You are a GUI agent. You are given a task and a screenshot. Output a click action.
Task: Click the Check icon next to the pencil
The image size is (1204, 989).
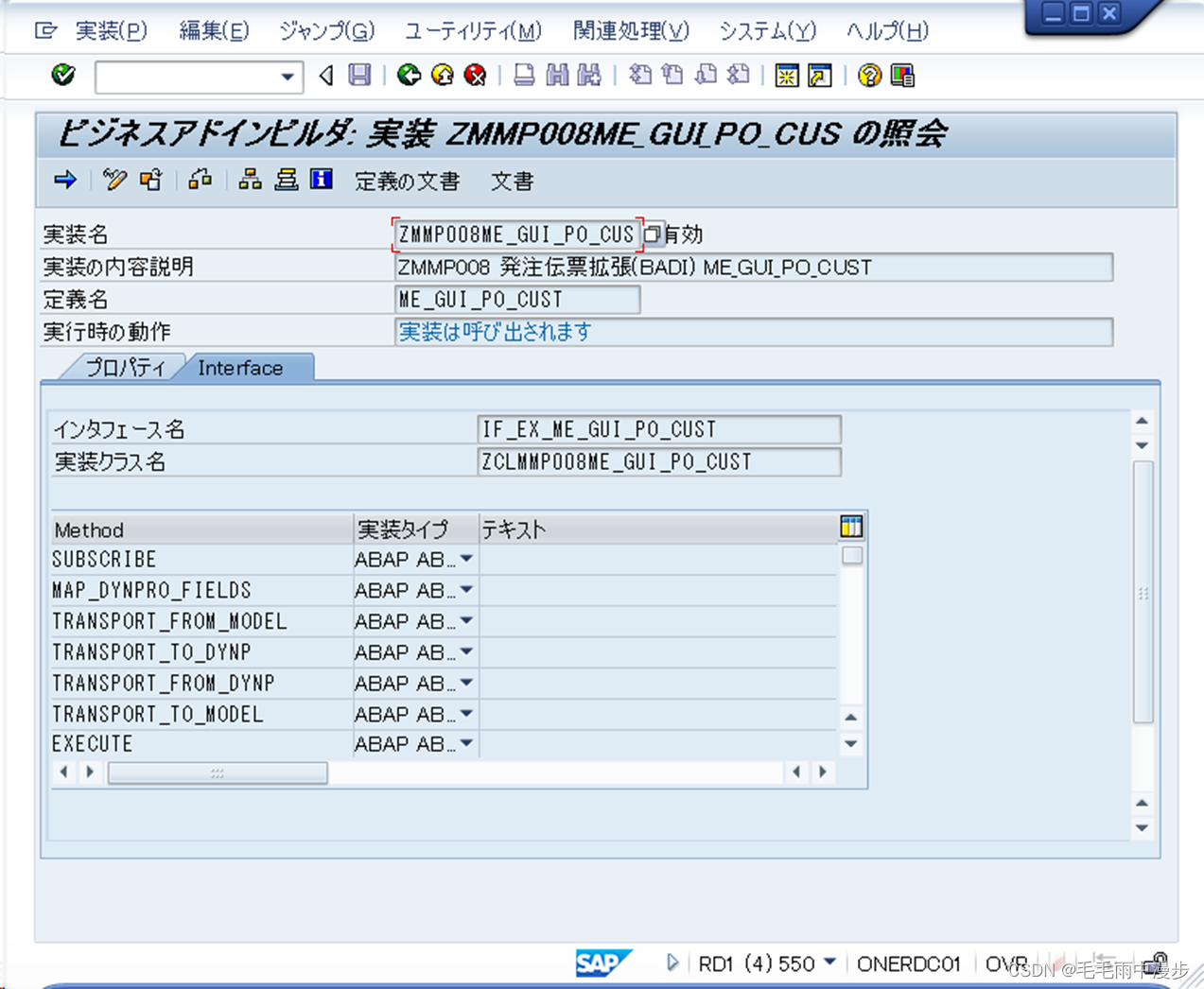(x=151, y=180)
